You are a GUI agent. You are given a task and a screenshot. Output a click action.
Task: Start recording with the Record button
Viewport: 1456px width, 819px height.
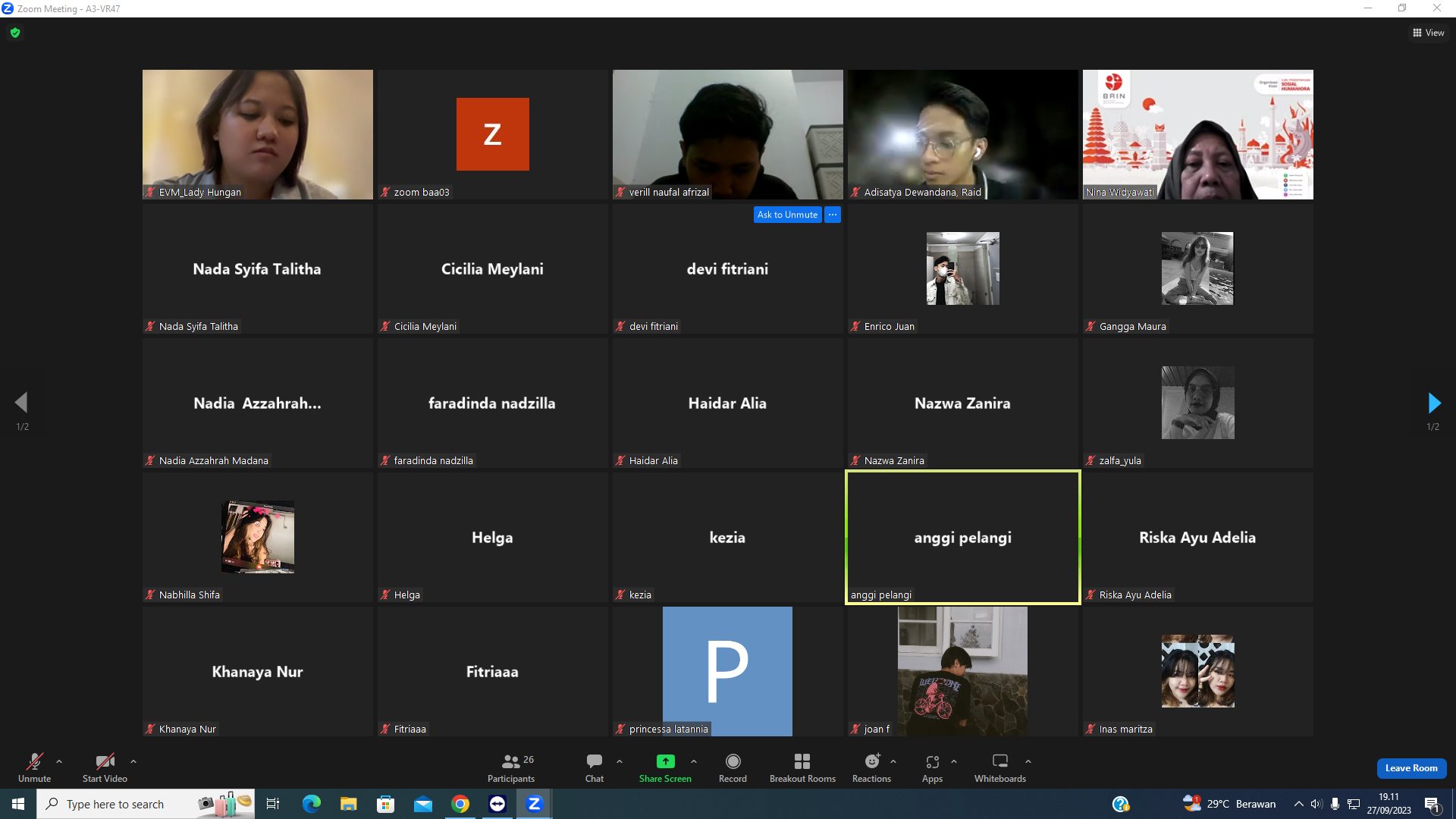[x=733, y=767]
